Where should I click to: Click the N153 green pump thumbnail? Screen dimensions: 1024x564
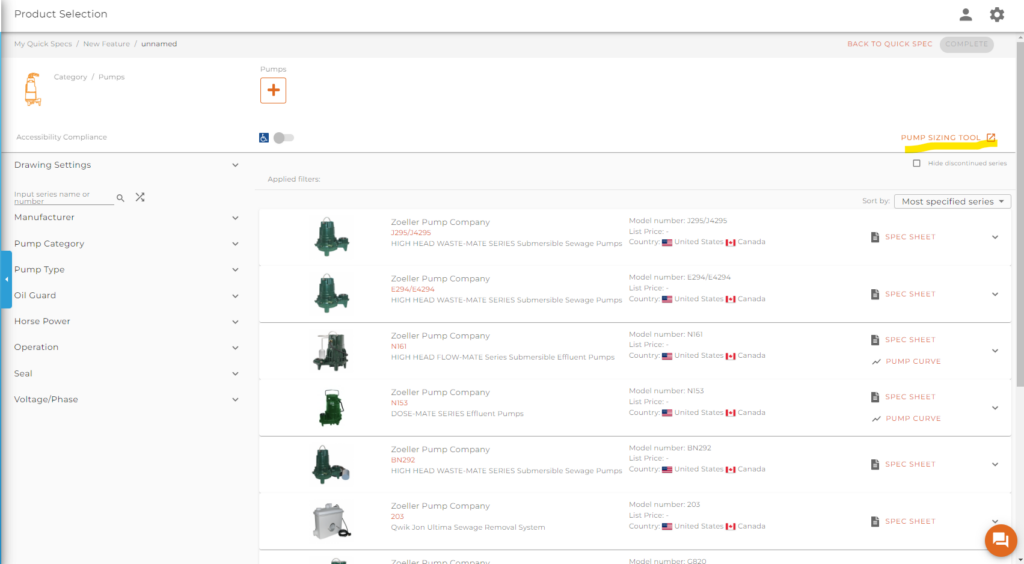point(331,408)
